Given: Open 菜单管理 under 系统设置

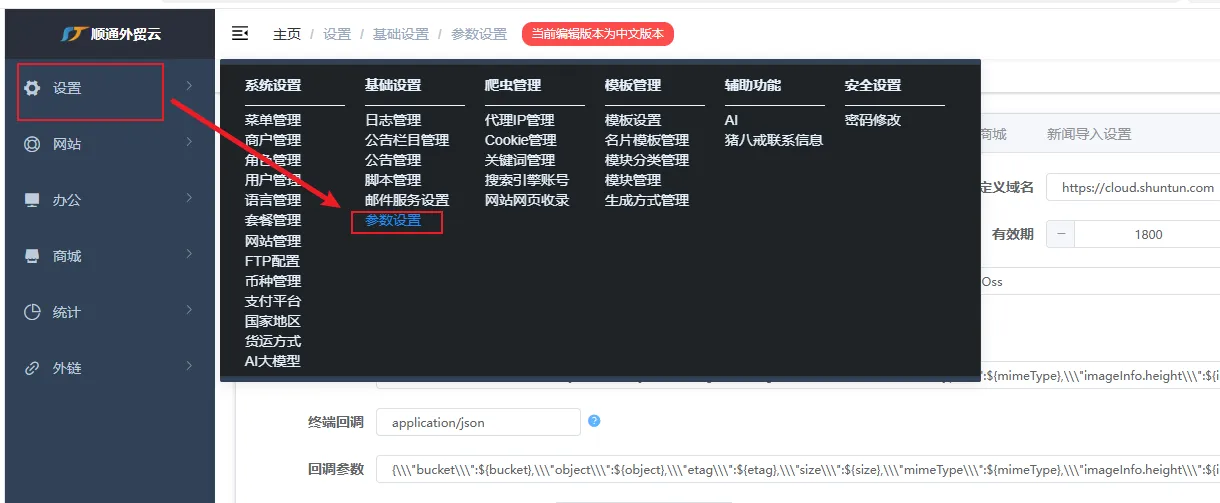Looking at the screenshot, I should 272,120.
